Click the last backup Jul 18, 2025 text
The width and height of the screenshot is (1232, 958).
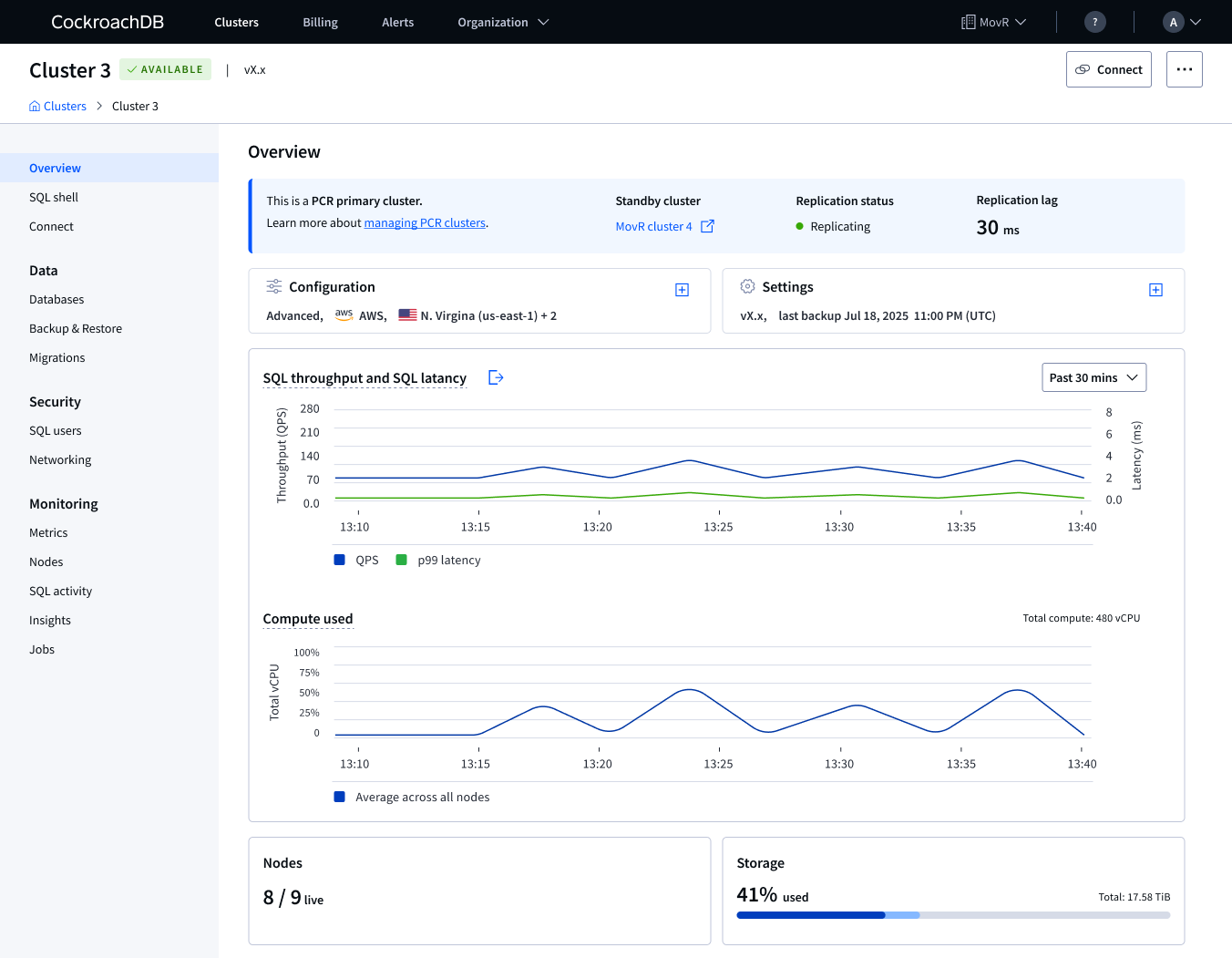[887, 315]
